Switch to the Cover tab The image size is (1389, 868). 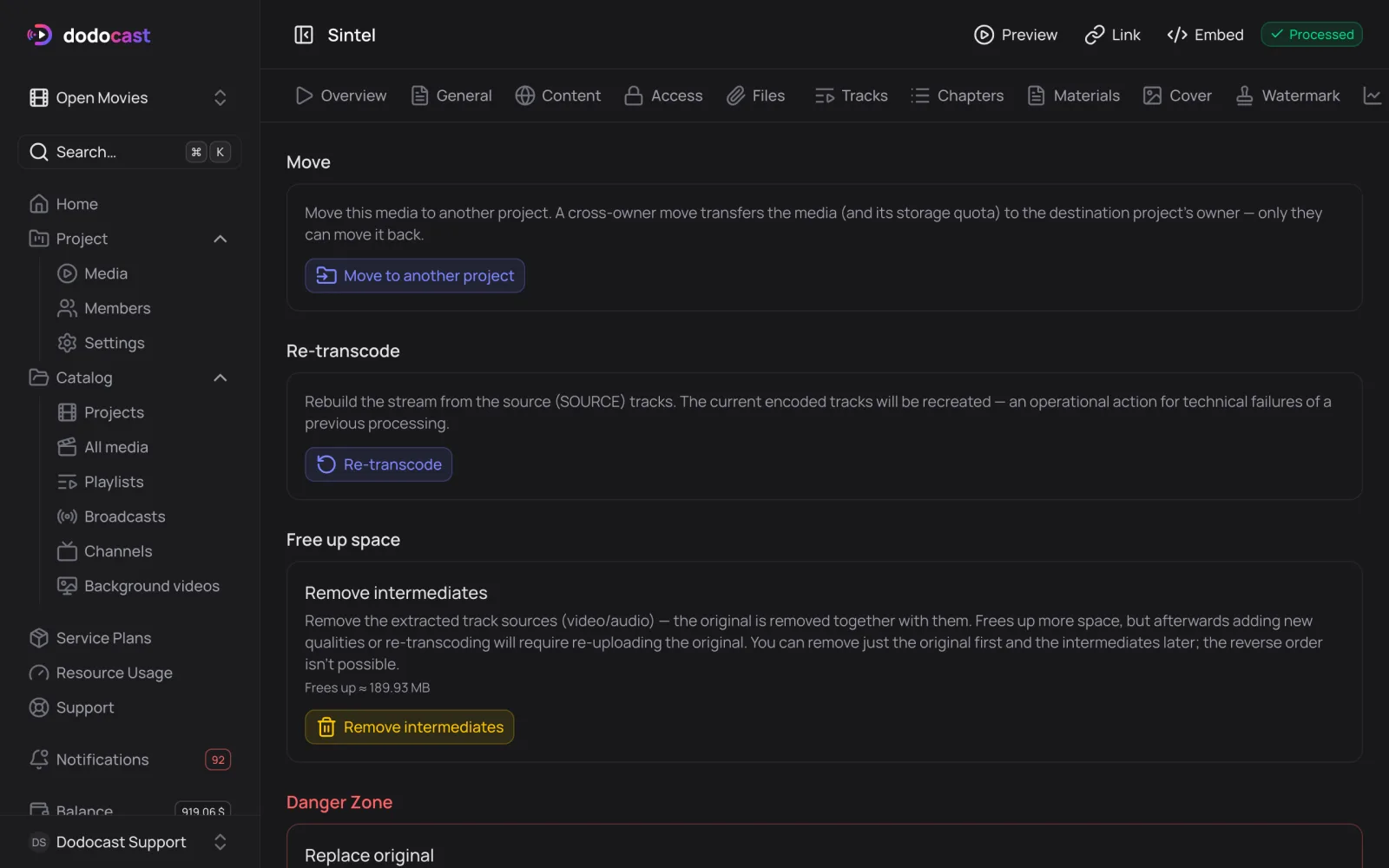1178,95
